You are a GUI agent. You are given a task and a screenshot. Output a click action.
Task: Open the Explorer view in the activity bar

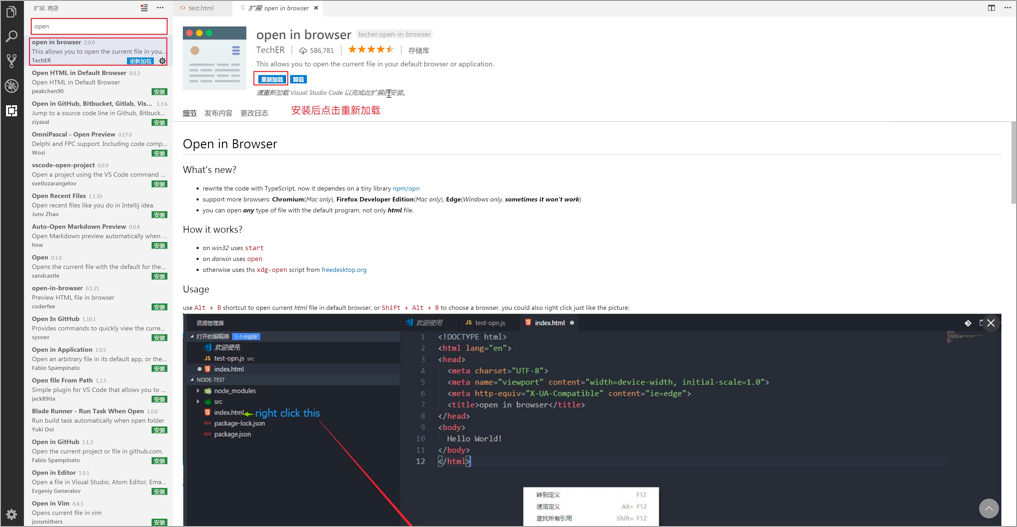click(11, 12)
